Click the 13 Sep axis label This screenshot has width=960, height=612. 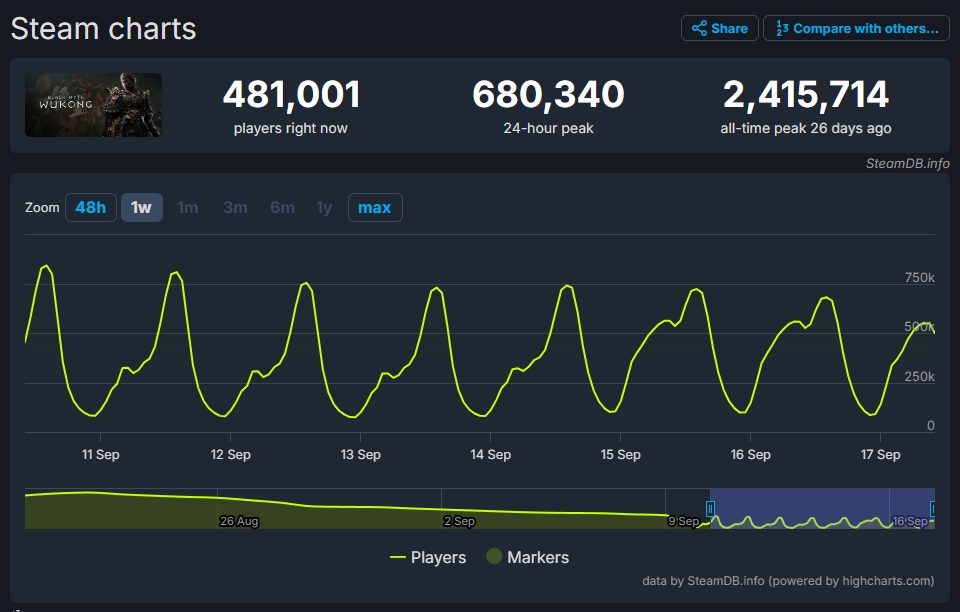pyautogui.click(x=361, y=455)
